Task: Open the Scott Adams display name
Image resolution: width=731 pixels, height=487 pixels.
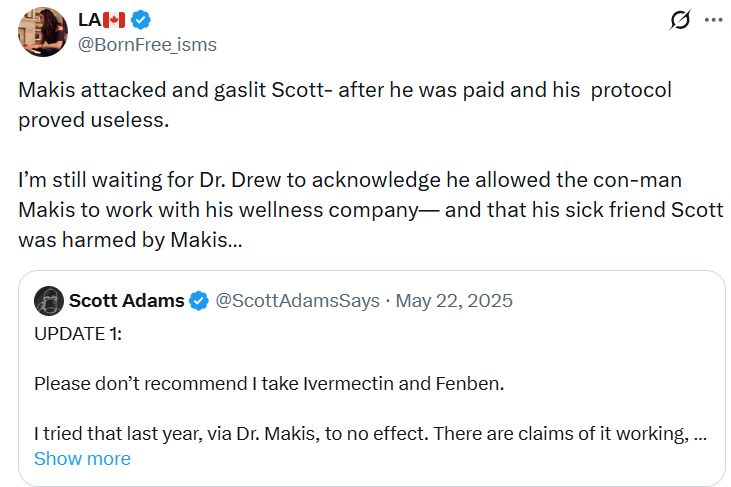Action: pyautogui.click(x=126, y=301)
